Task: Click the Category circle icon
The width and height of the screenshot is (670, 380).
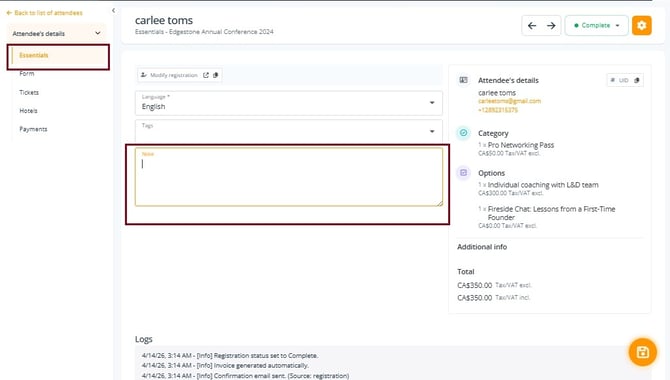Action: (463, 133)
